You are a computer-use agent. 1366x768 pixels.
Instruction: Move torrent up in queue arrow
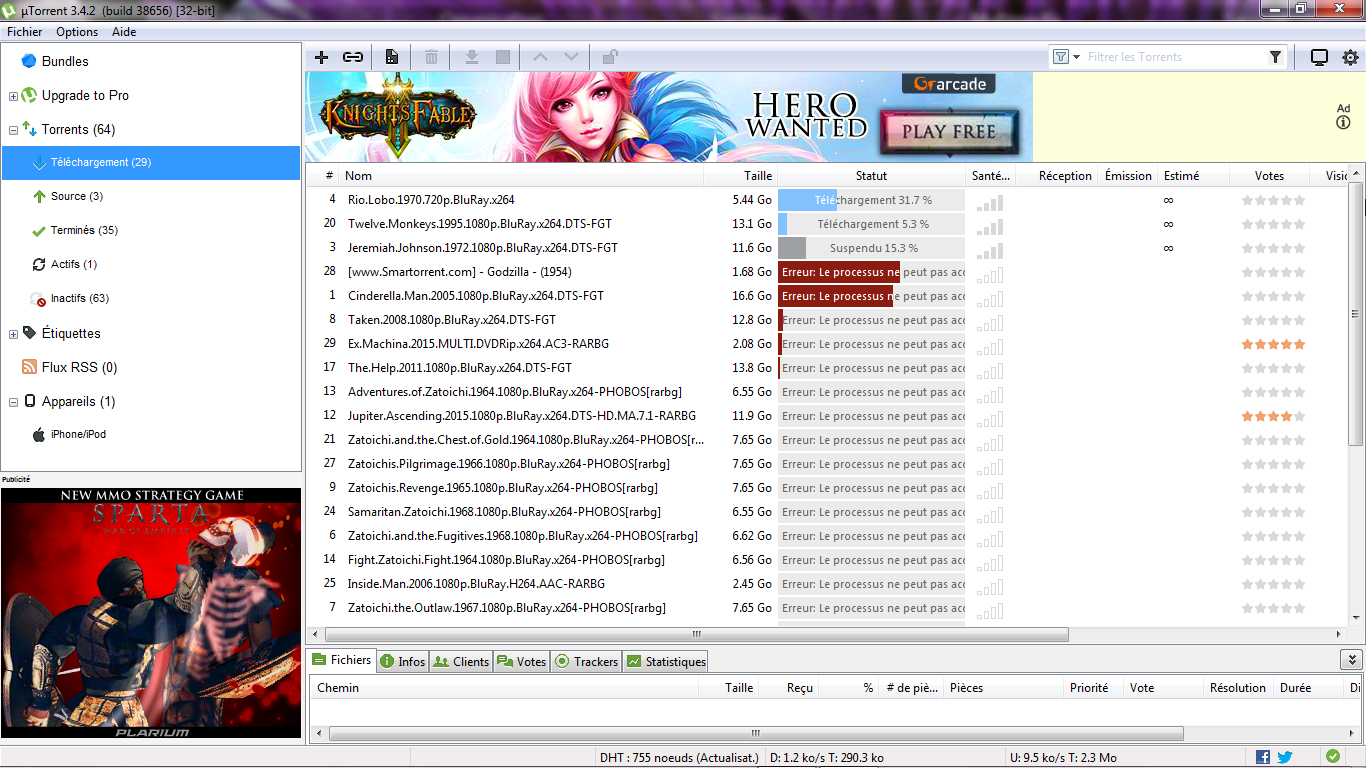pyautogui.click(x=541, y=57)
